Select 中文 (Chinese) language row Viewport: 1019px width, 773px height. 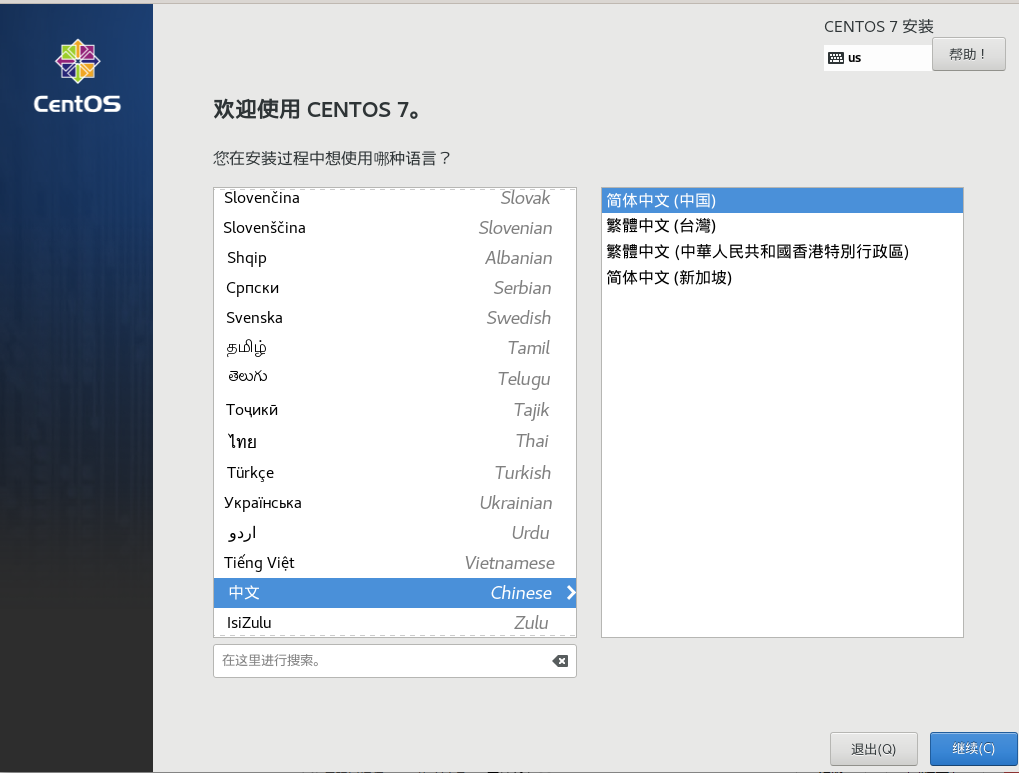pyautogui.click(x=394, y=592)
